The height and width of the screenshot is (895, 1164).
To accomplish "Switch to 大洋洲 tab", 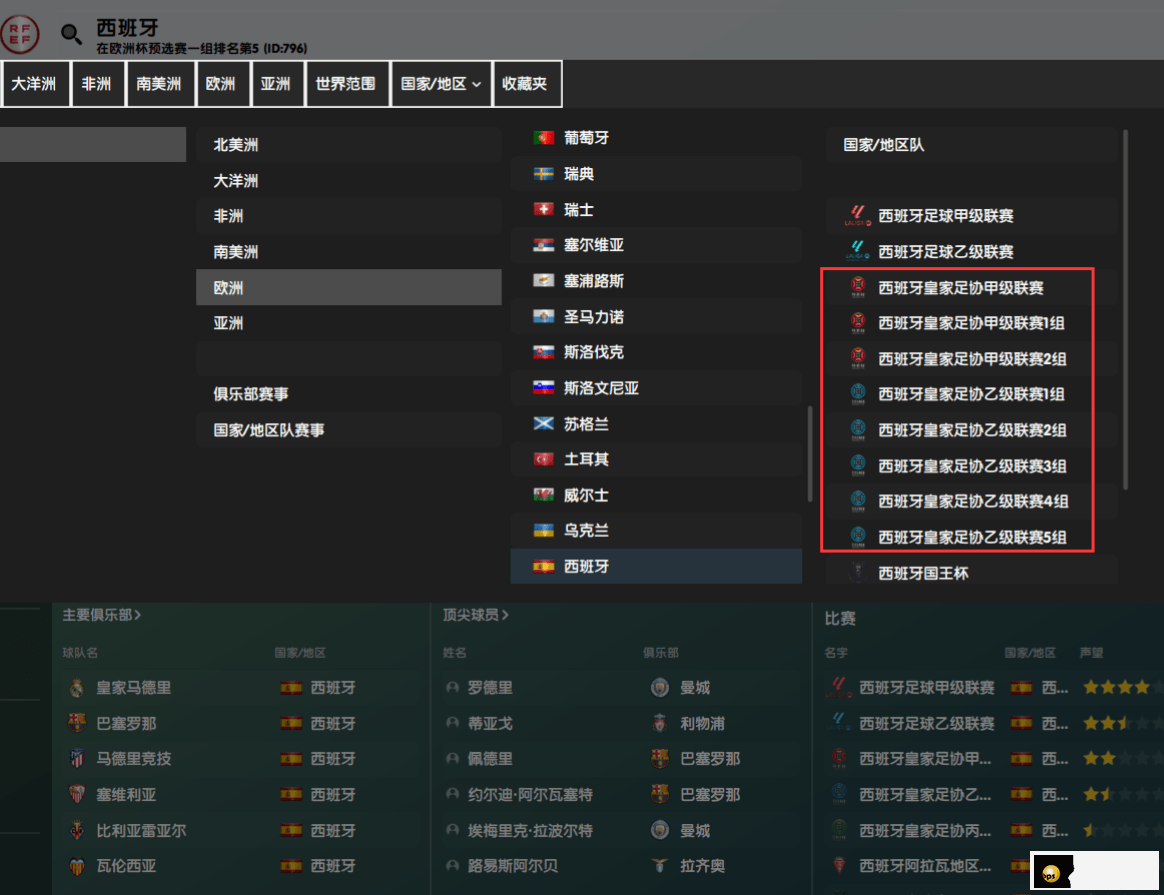I will (34, 84).
